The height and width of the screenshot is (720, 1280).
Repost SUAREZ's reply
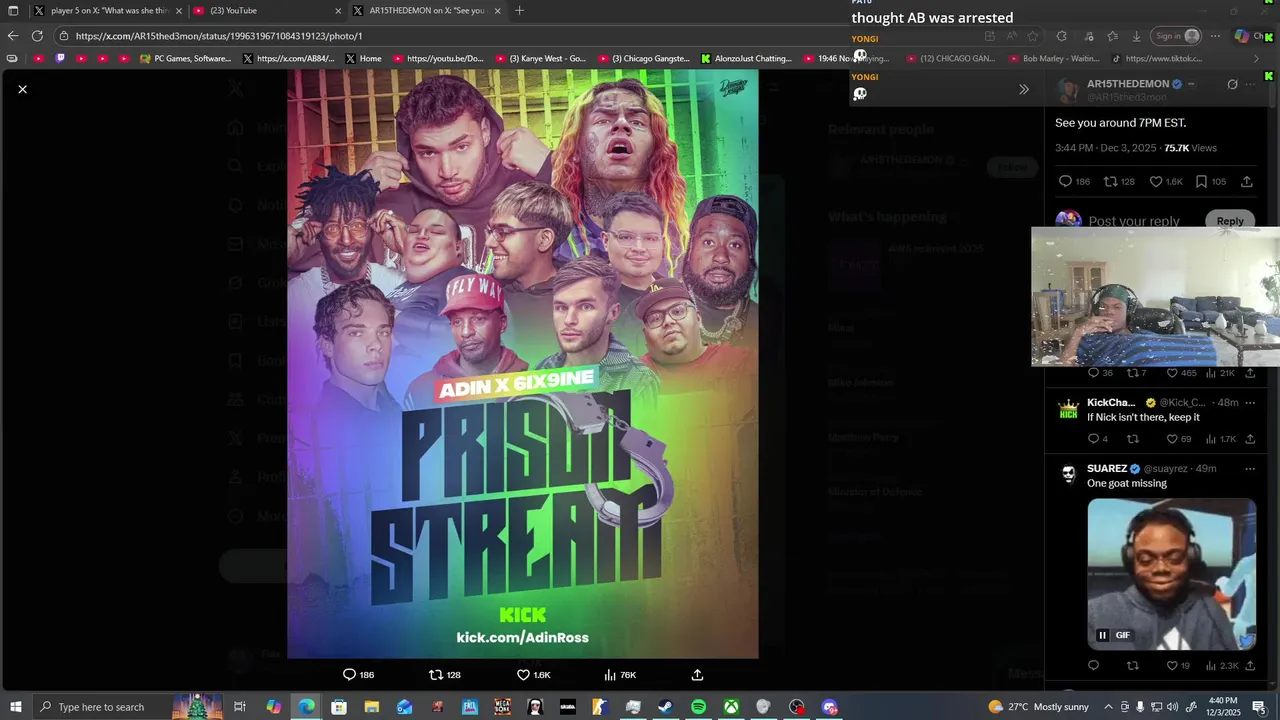click(1133, 666)
